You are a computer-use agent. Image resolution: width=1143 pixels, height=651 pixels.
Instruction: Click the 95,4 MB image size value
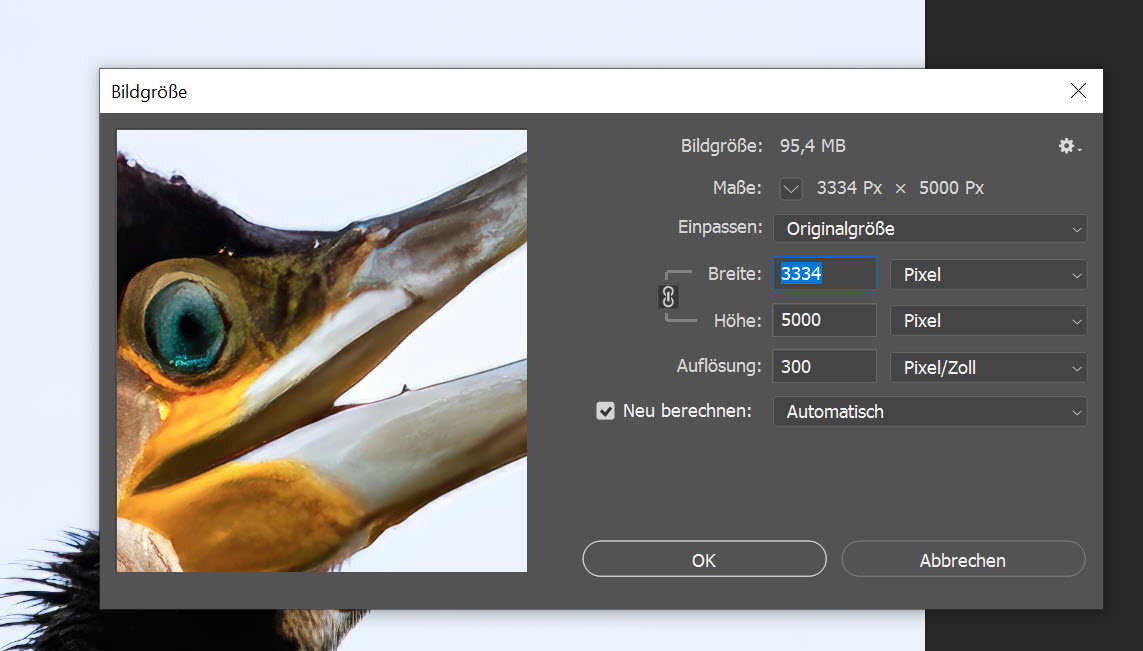click(813, 146)
